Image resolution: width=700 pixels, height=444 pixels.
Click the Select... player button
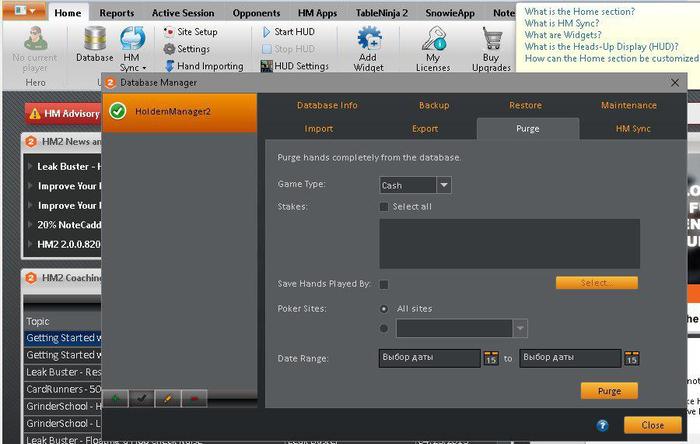click(x=597, y=283)
